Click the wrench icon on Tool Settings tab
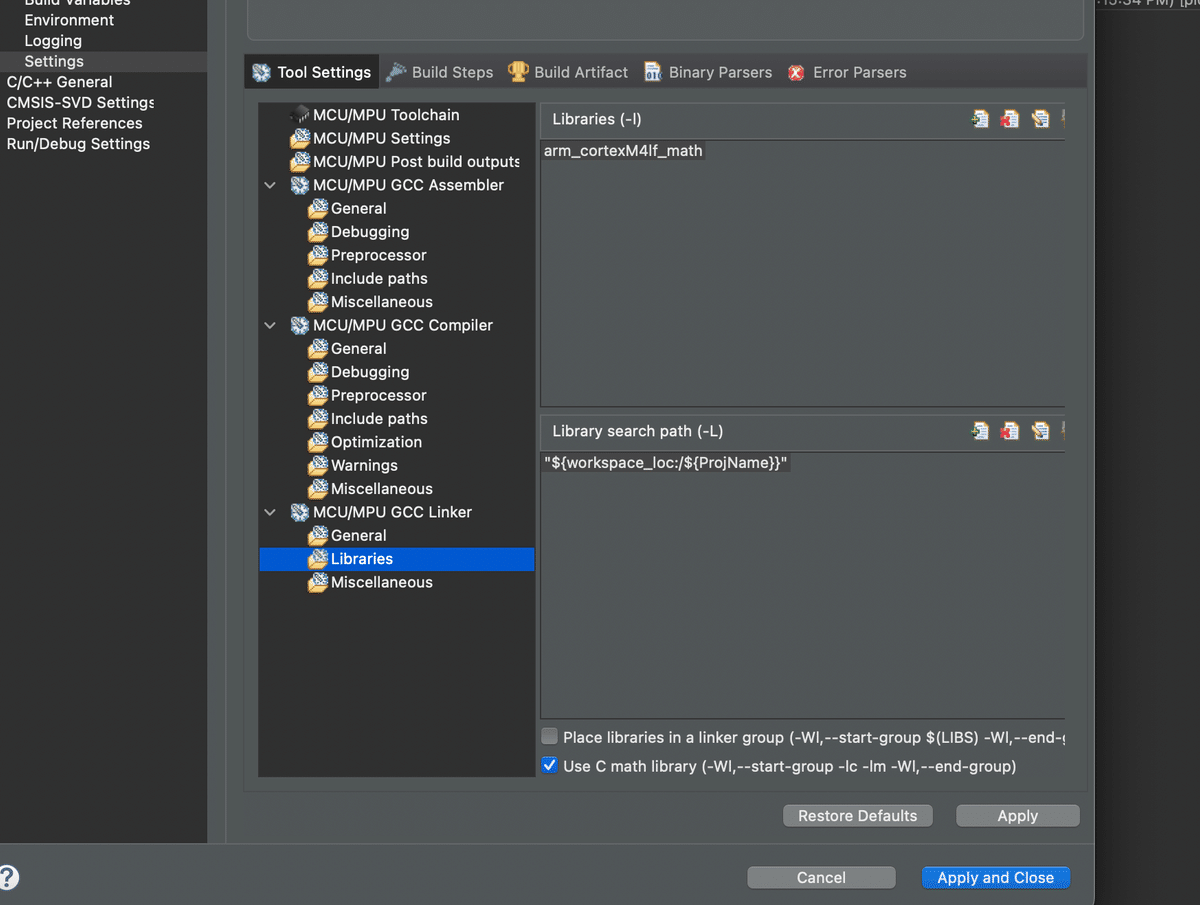1200x905 pixels. click(x=260, y=71)
